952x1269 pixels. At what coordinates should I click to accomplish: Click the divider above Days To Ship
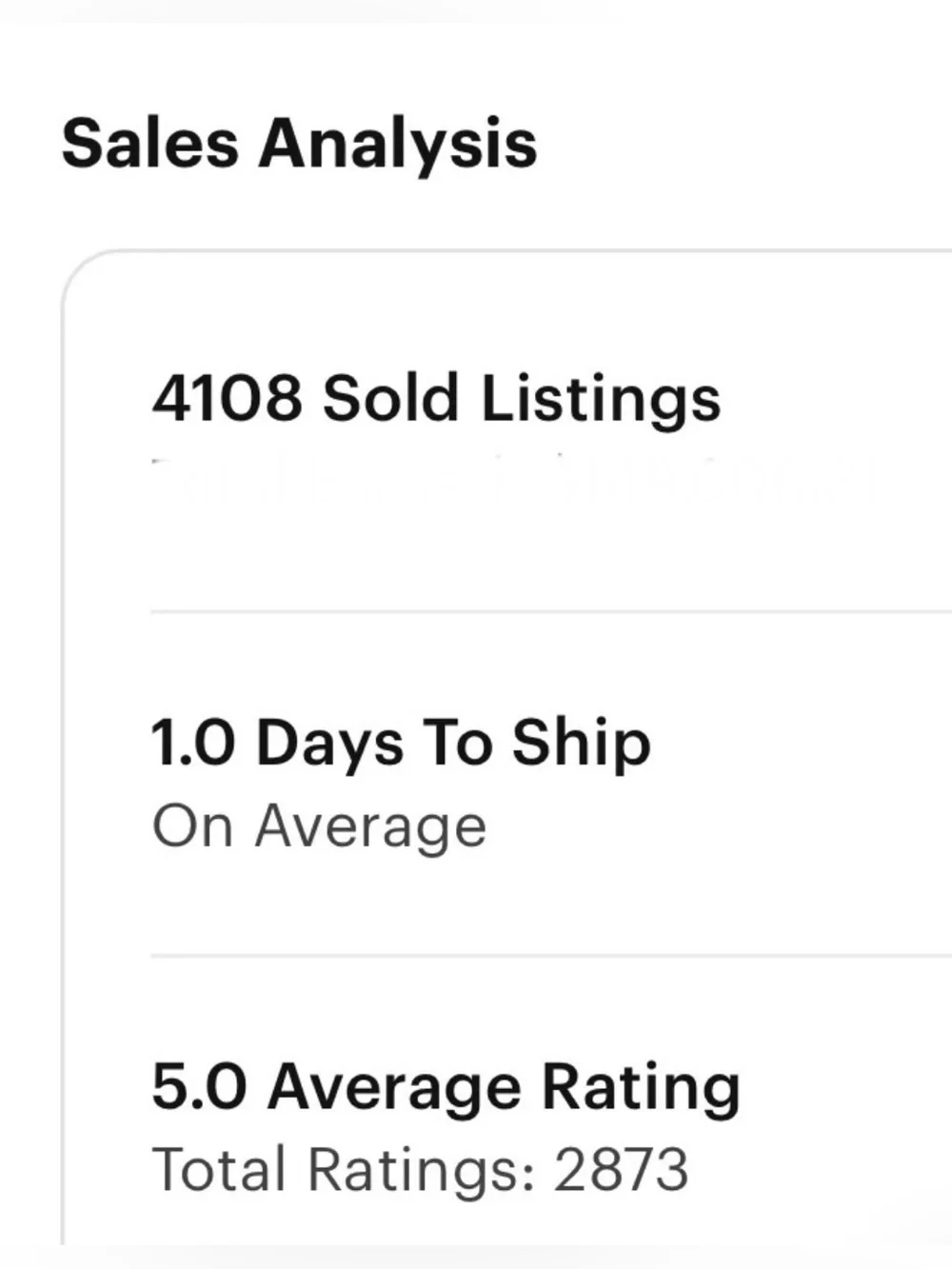click(551, 612)
